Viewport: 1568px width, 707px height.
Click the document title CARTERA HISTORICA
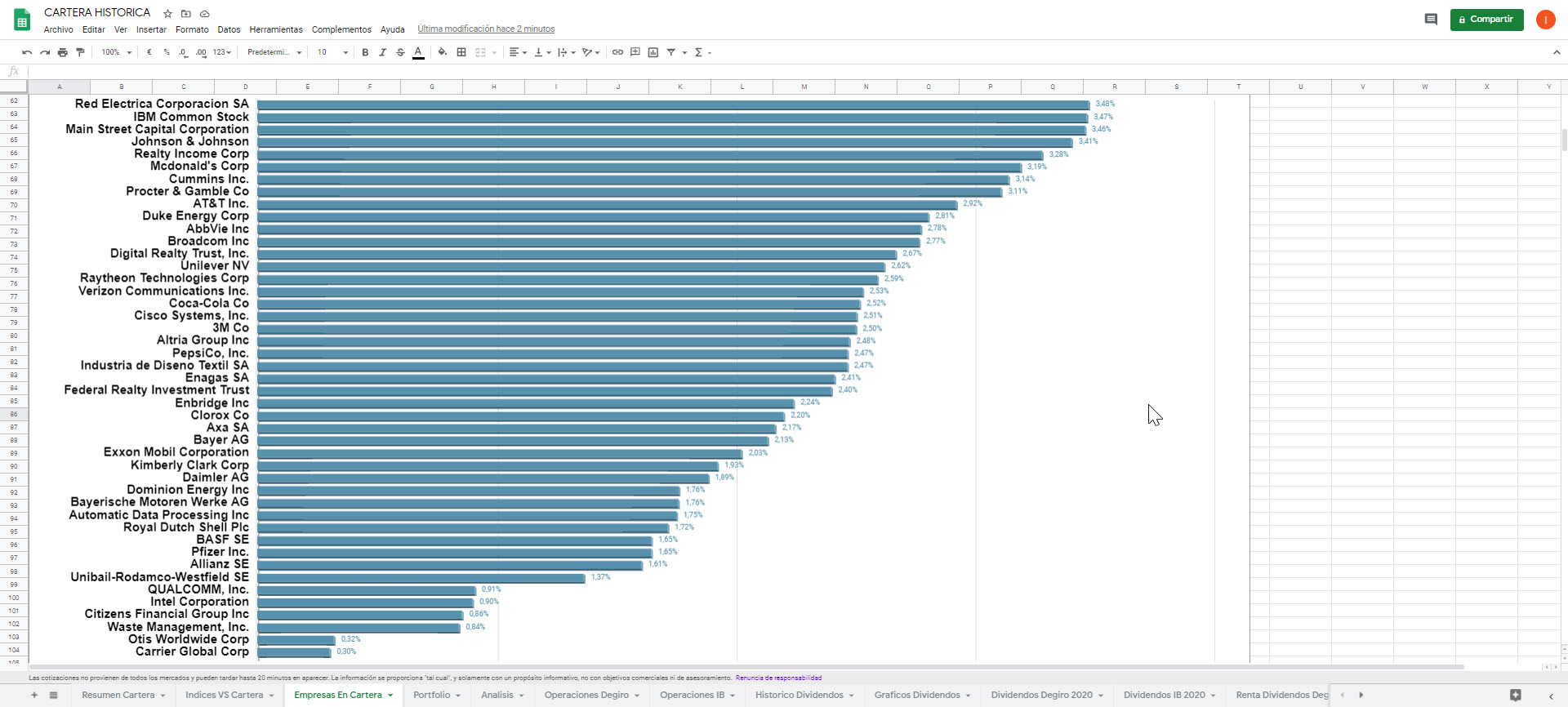[x=97, y=12]
